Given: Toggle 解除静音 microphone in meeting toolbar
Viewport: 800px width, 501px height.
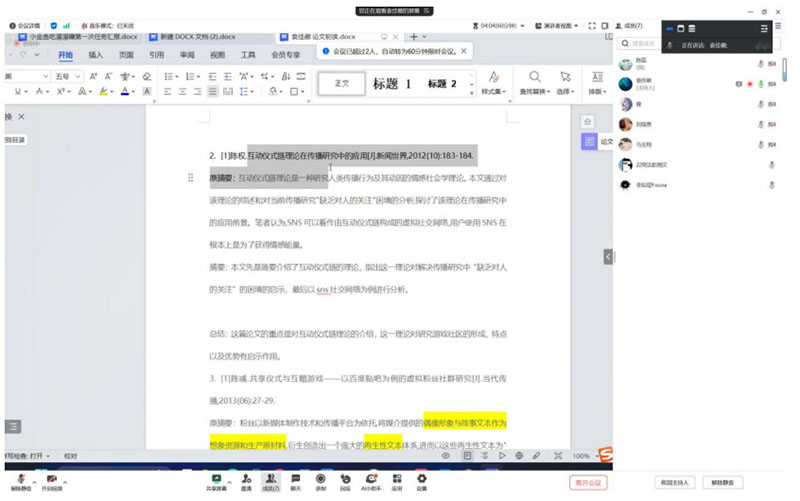Looking at the screenshot, I should click(18, 481).
